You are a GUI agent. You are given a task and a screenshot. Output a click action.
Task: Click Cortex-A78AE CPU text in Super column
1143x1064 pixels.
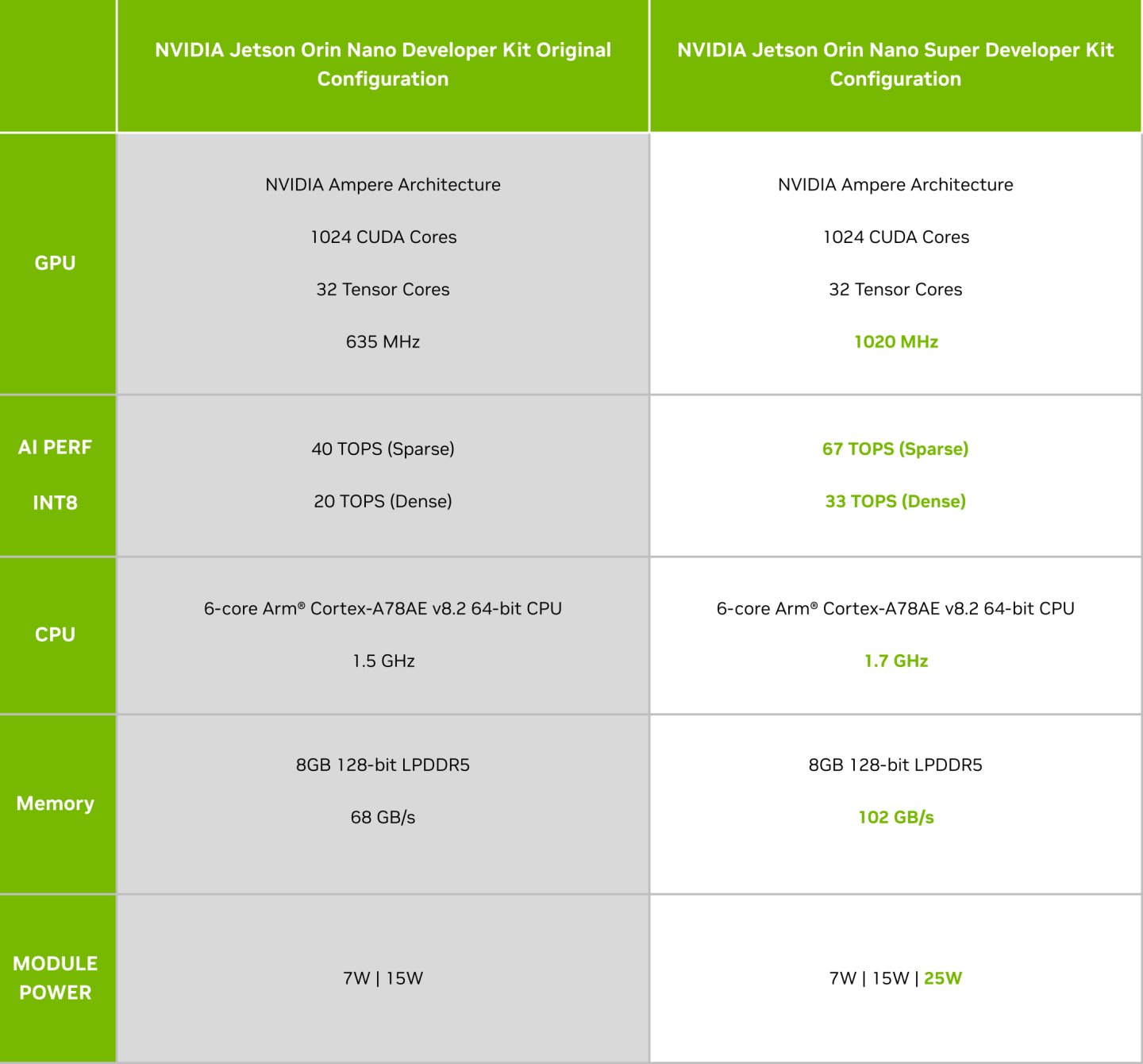pyautogui.click(x=895, y=608)
